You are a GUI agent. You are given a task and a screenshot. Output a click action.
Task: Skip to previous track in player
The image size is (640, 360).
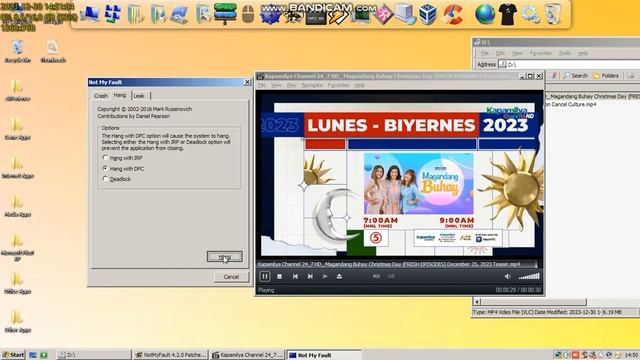(x=295, y=276)
